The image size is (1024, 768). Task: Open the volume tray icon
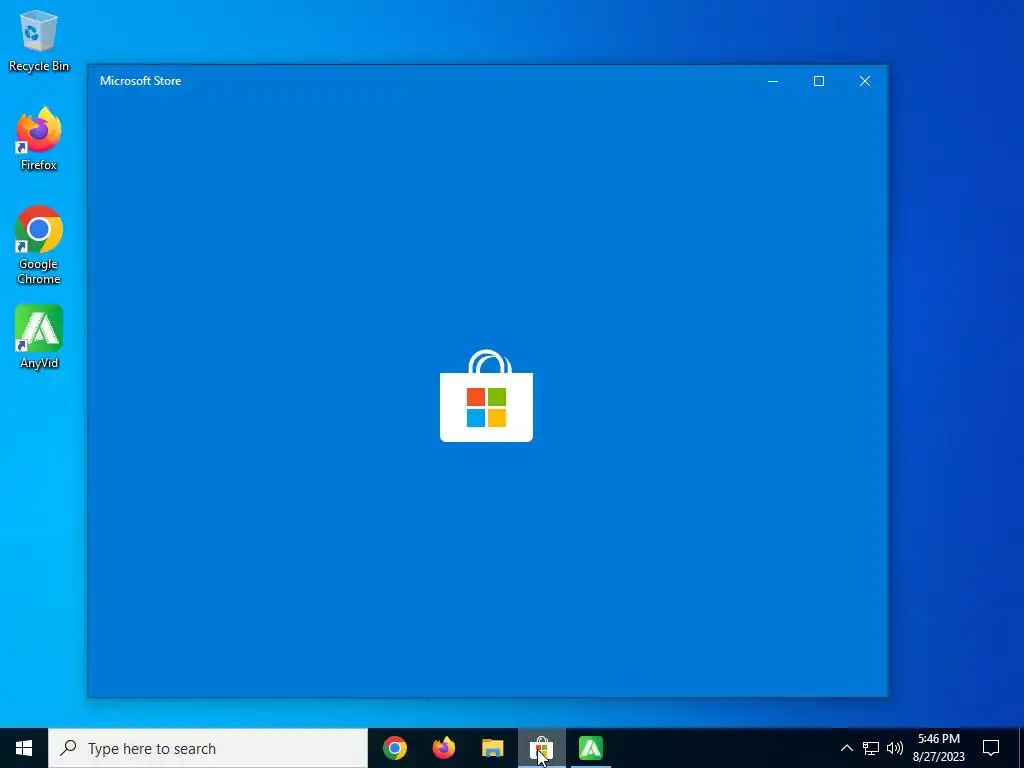[895, 748]
